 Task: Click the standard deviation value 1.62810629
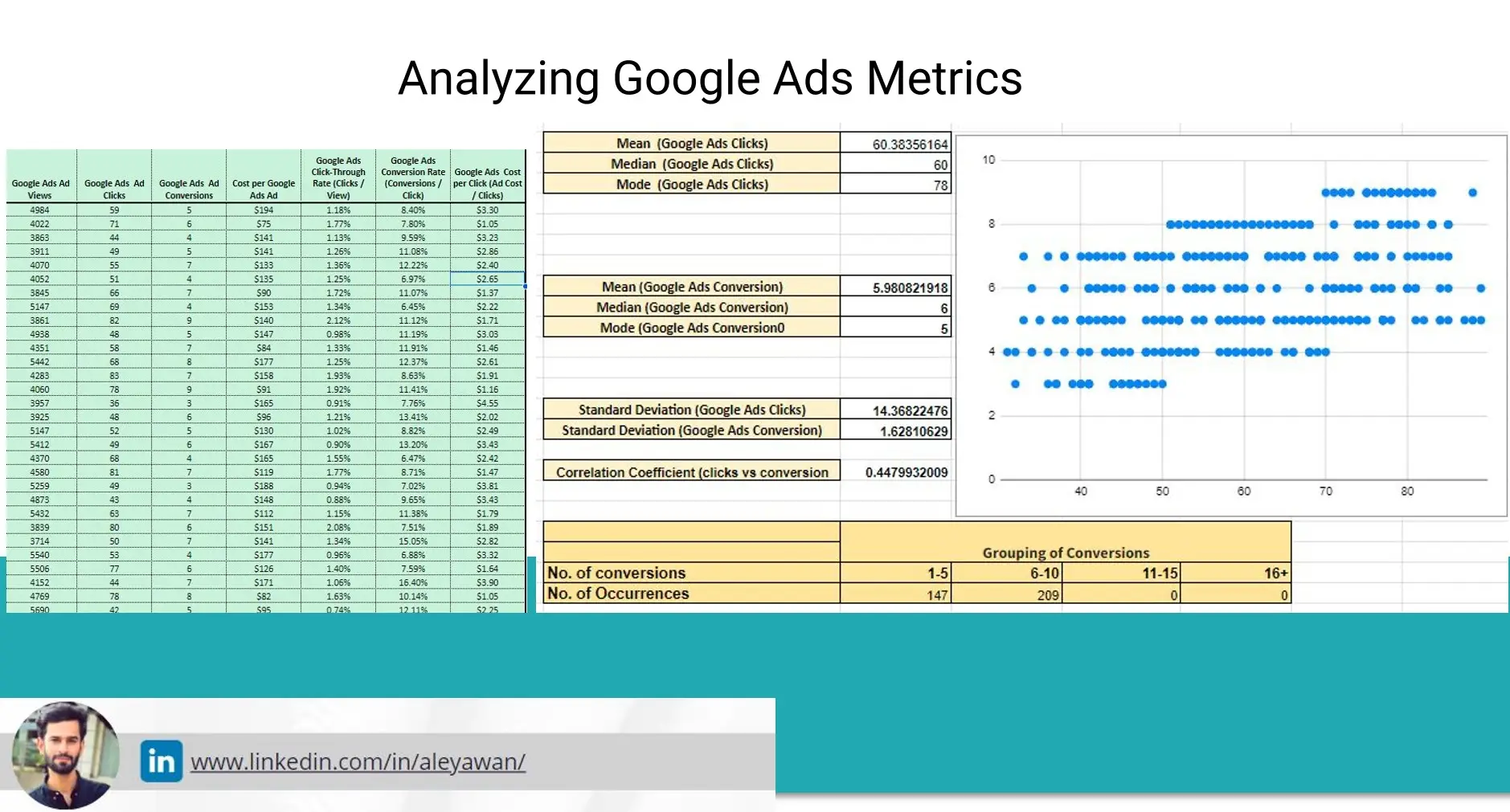(x=896, y=430)
